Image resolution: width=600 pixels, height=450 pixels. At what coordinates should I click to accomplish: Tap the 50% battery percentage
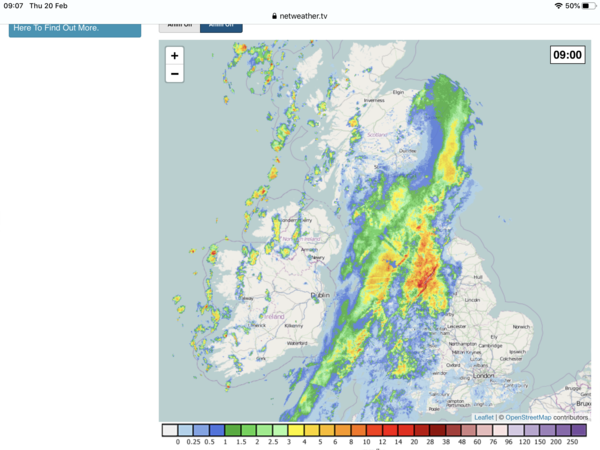(572, 6)
